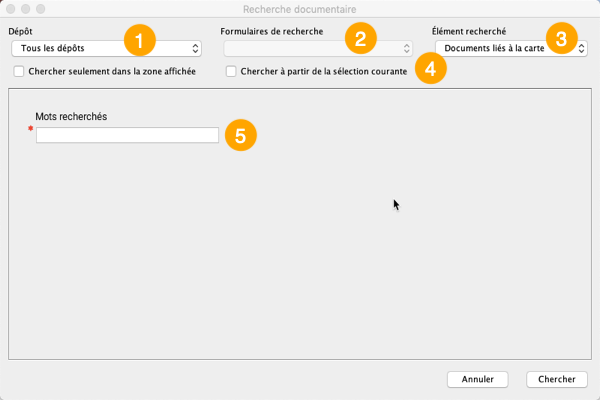Screen dimensions: 600x400
Task: Expand the Formulaires de recherche combo box
Action: click(317, 48)
